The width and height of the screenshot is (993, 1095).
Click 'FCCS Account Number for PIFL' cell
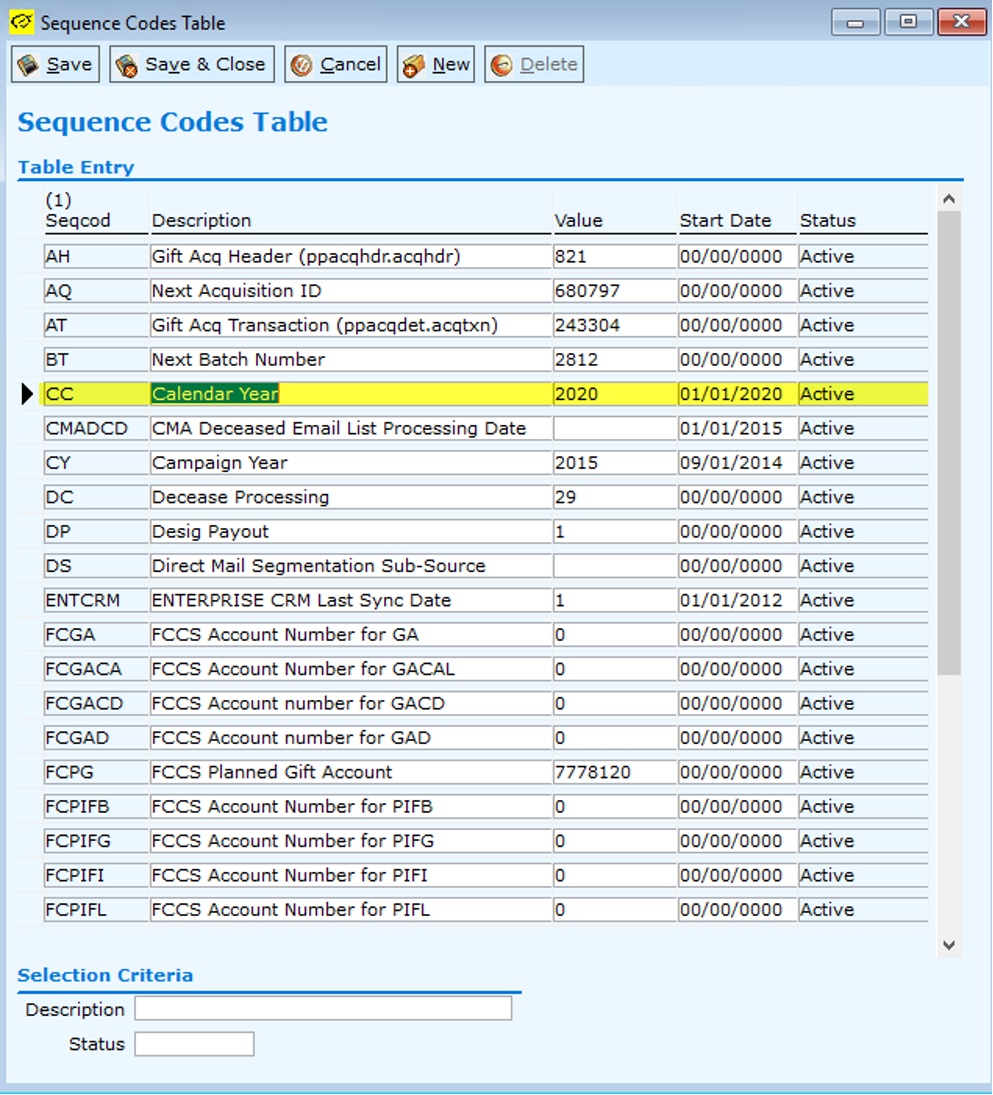point(351,909)
